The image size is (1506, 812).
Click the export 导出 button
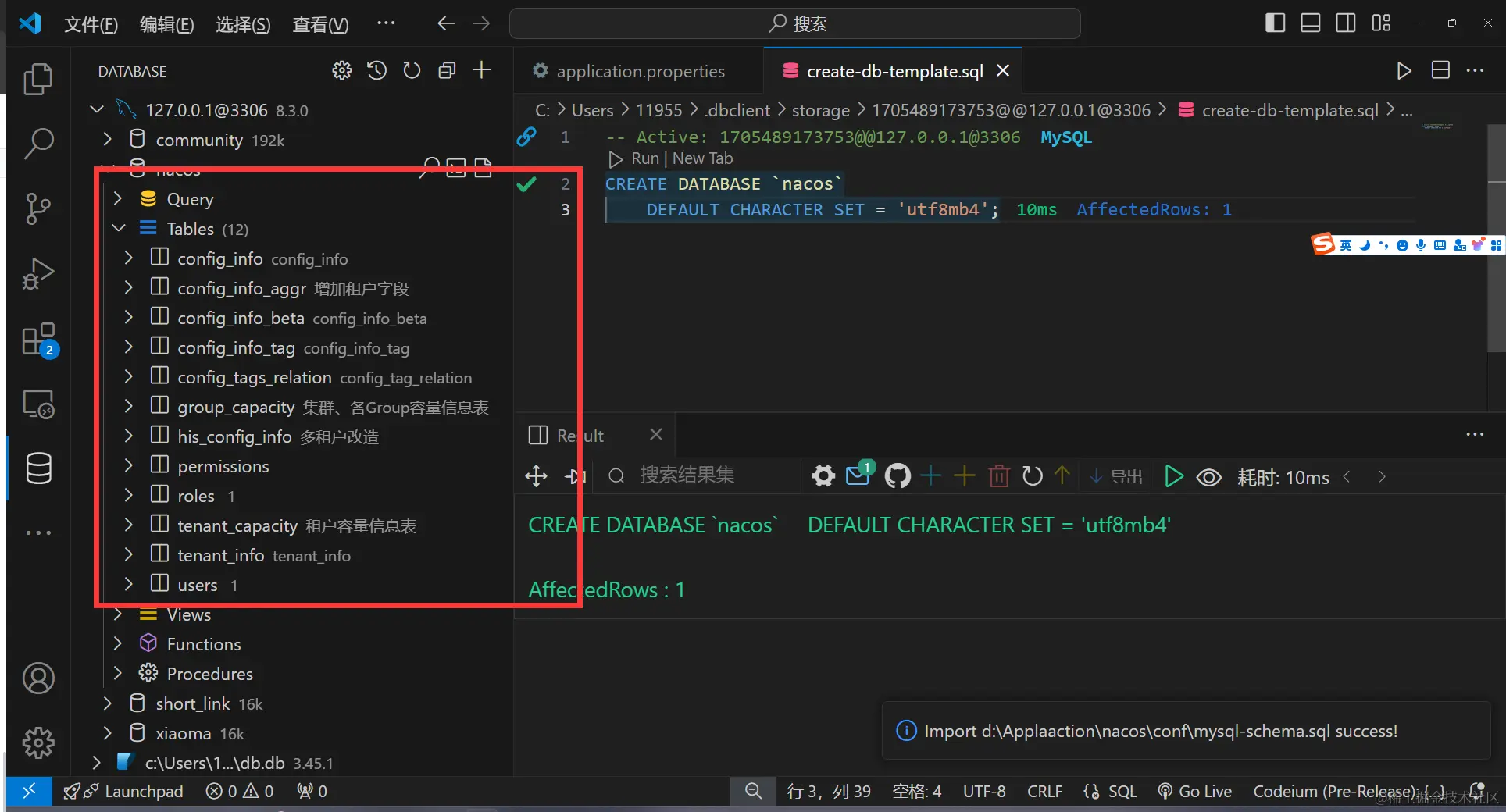click(1116, 477)
